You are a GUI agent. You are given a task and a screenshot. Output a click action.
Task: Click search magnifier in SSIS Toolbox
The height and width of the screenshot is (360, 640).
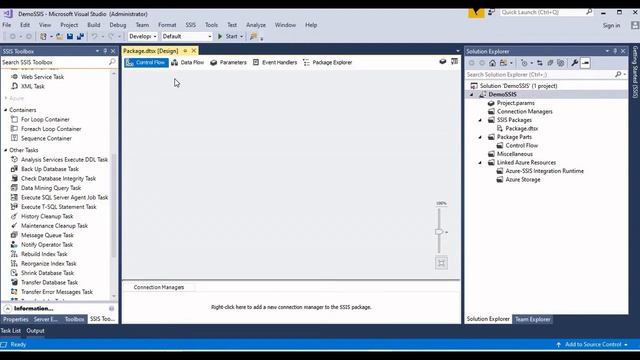112,62
